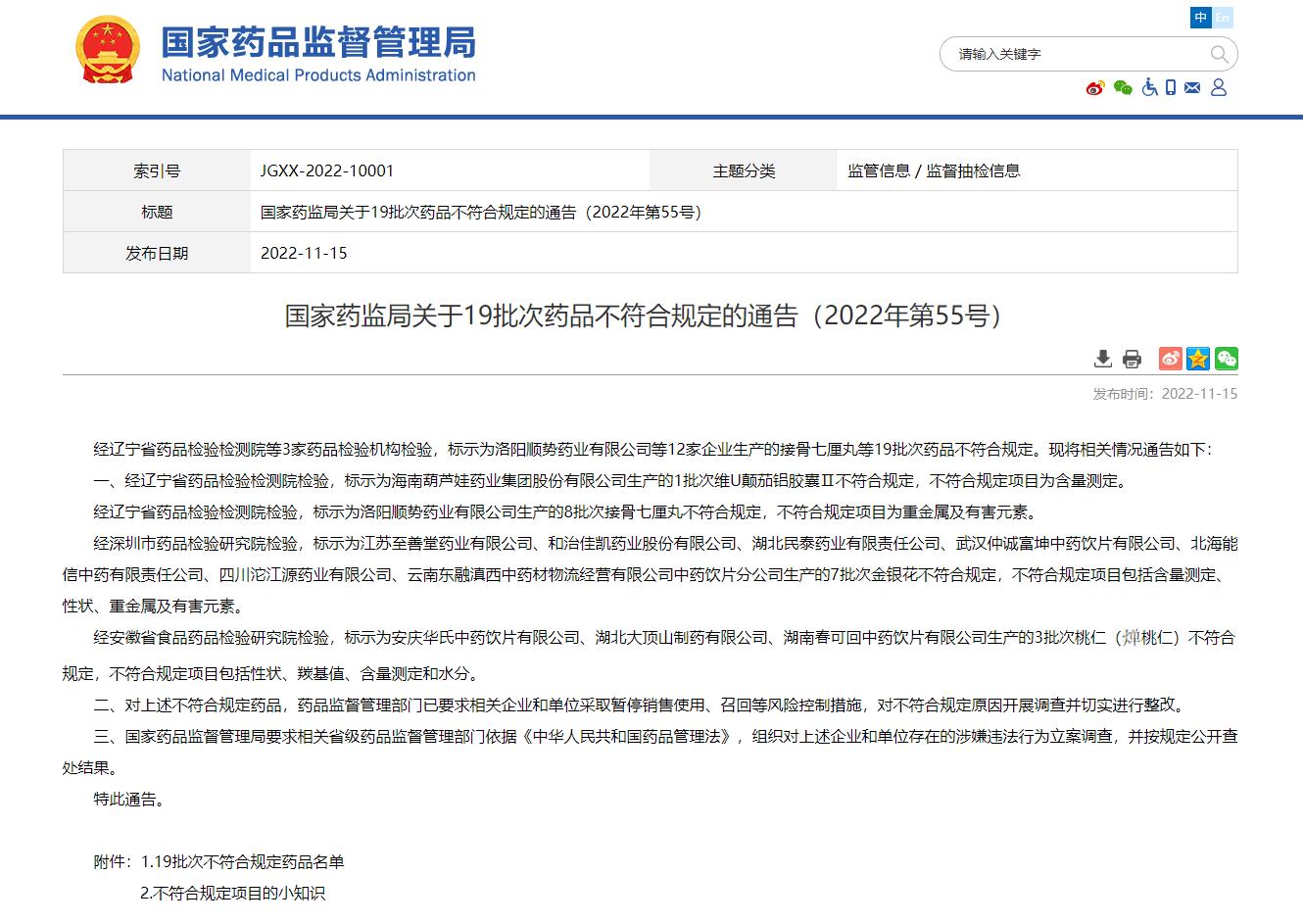Click the national emblem logo
This screenshot has width=1303, height=924.
[x=108, y=50]
